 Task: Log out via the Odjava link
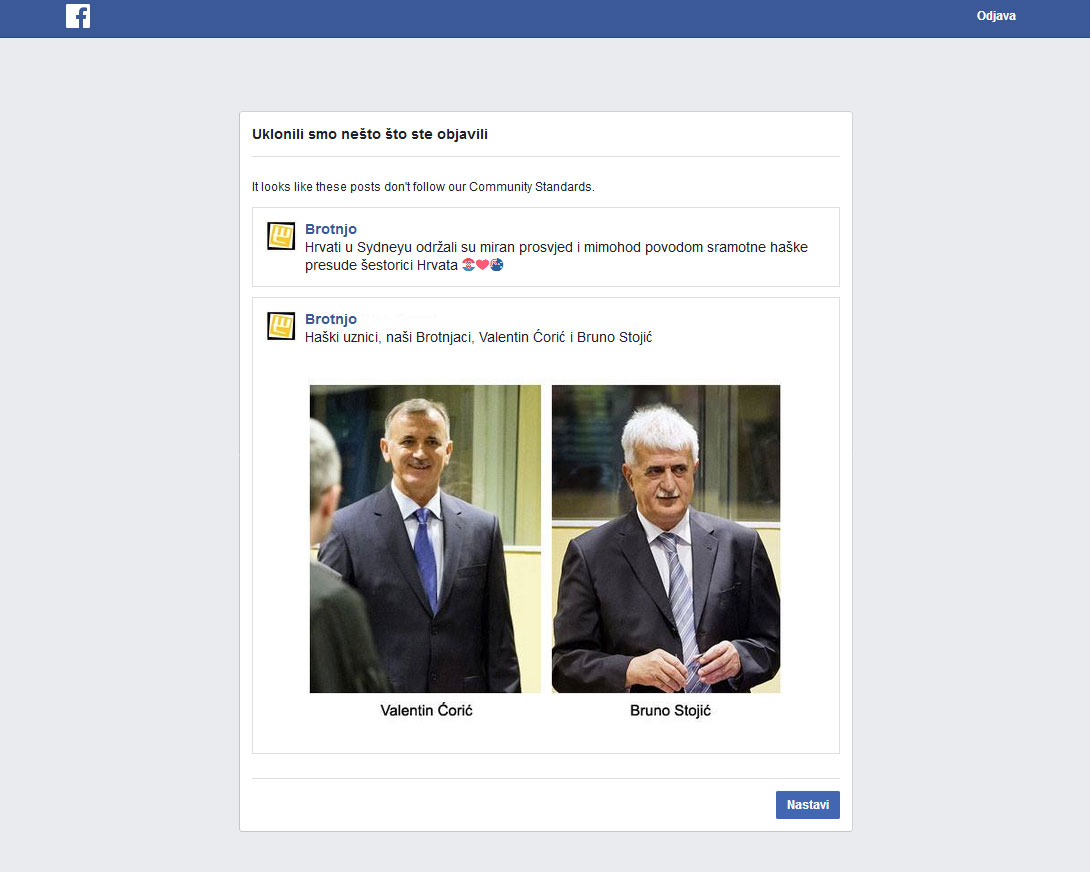click(996, 16)
